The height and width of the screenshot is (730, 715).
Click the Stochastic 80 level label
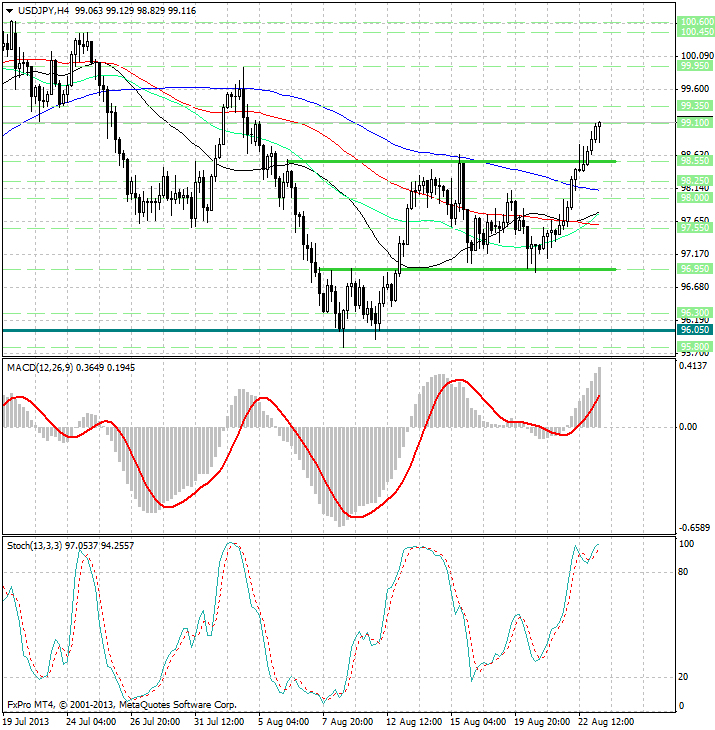[x=682, y=572]
